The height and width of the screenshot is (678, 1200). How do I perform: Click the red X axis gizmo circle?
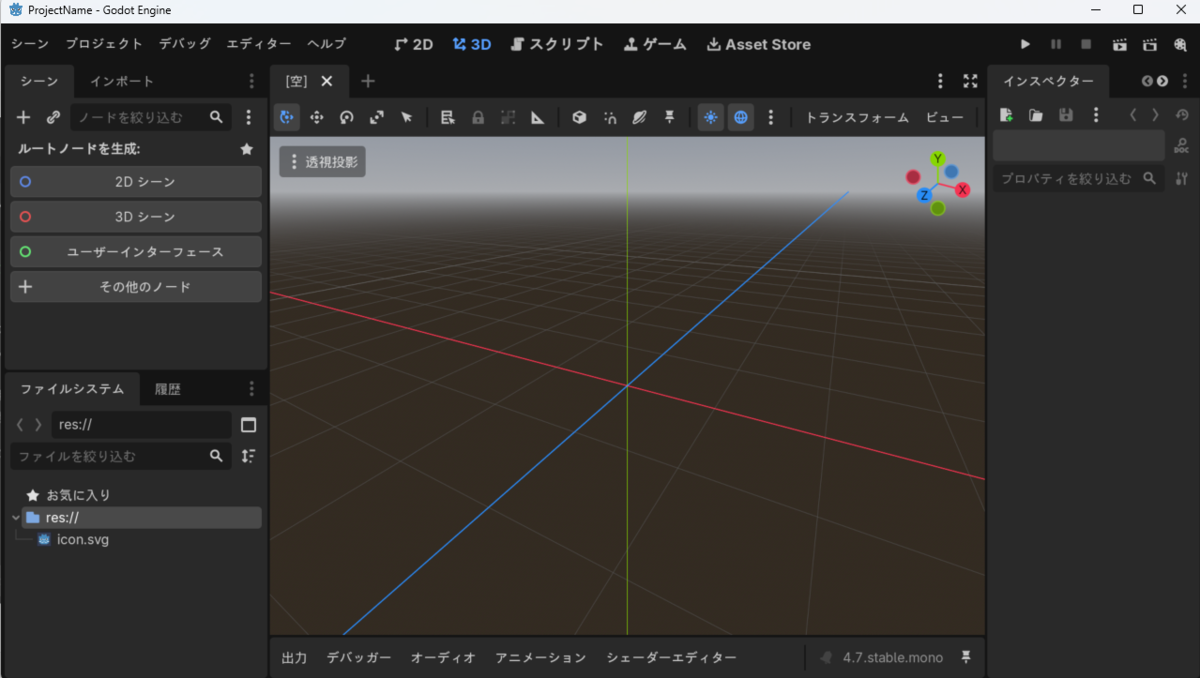point(963,190)
